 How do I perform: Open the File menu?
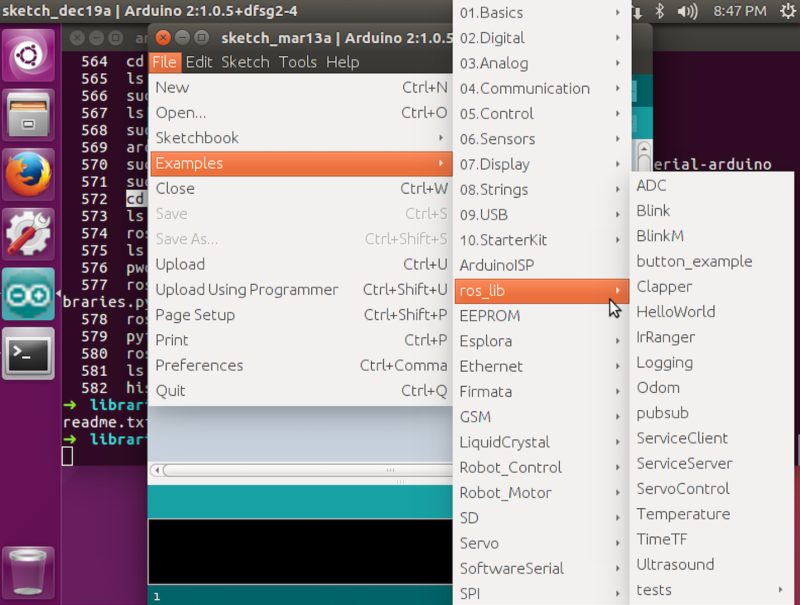[164, 62]
